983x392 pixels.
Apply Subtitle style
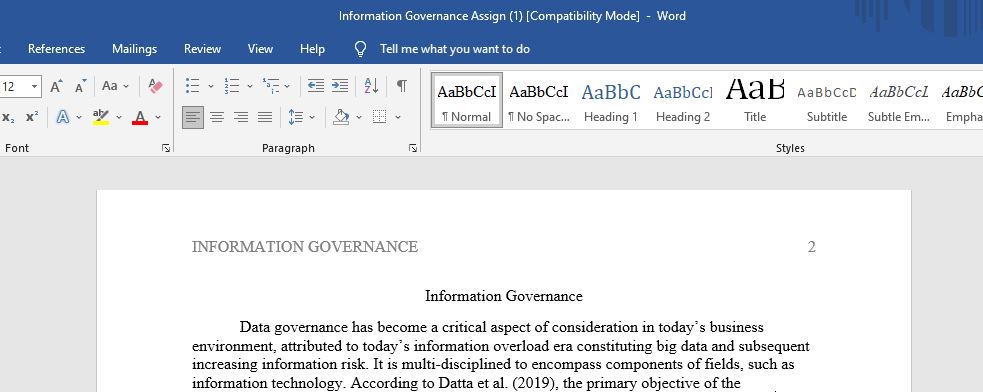point(827,100)
